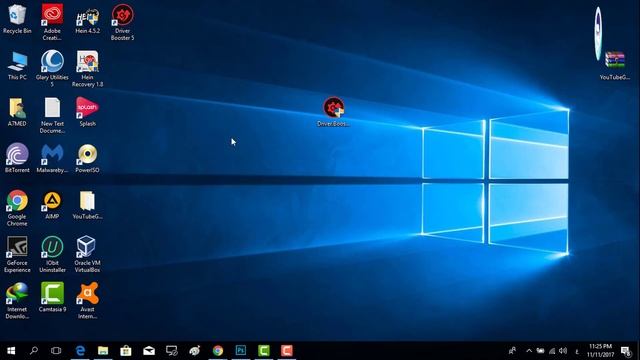This screenshot has width=640, height=360.
Task: Expand the hidden tray icons chevron
Action: tap(529, 351)
